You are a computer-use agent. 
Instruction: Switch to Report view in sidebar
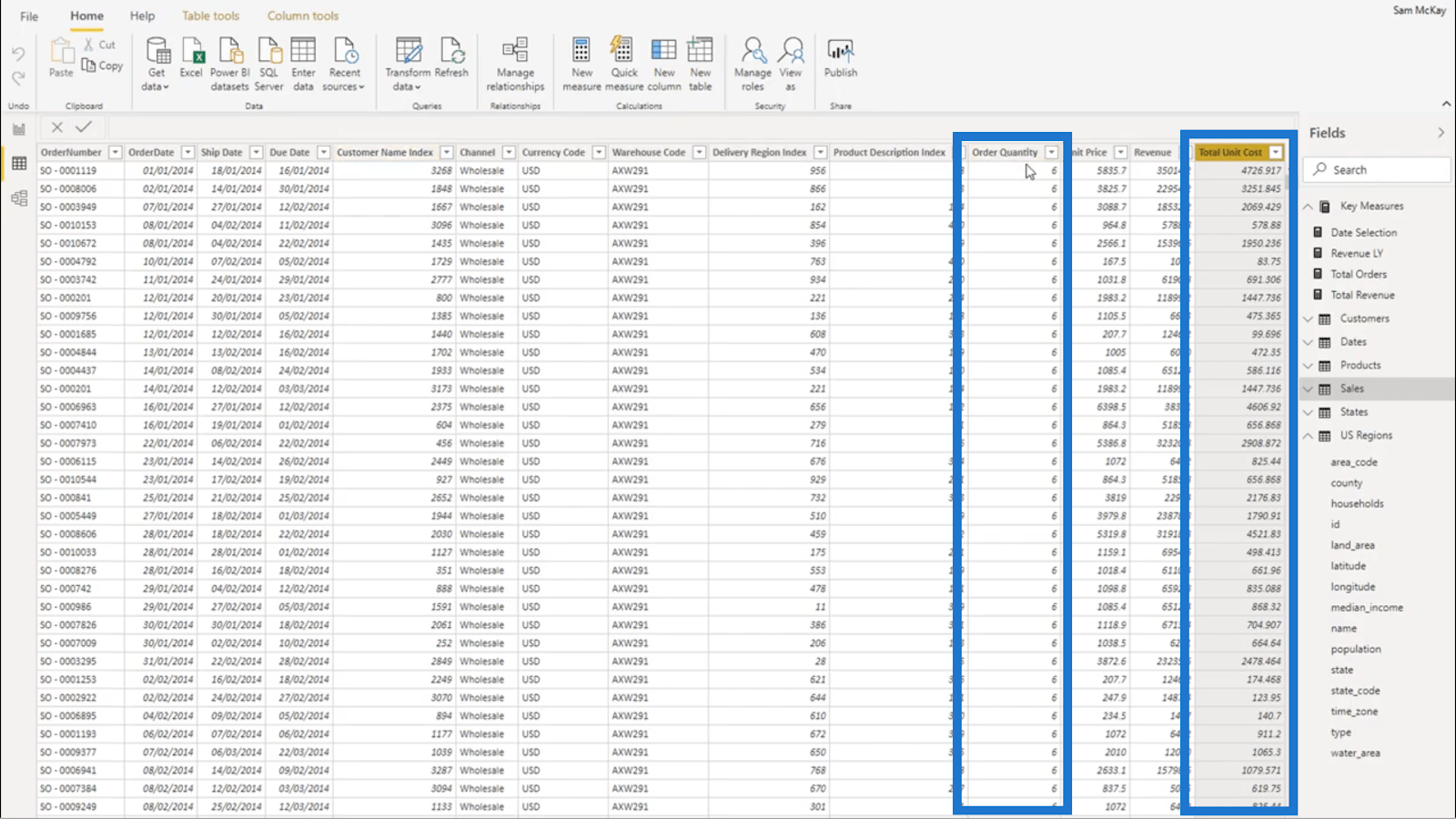pos(19,129)
